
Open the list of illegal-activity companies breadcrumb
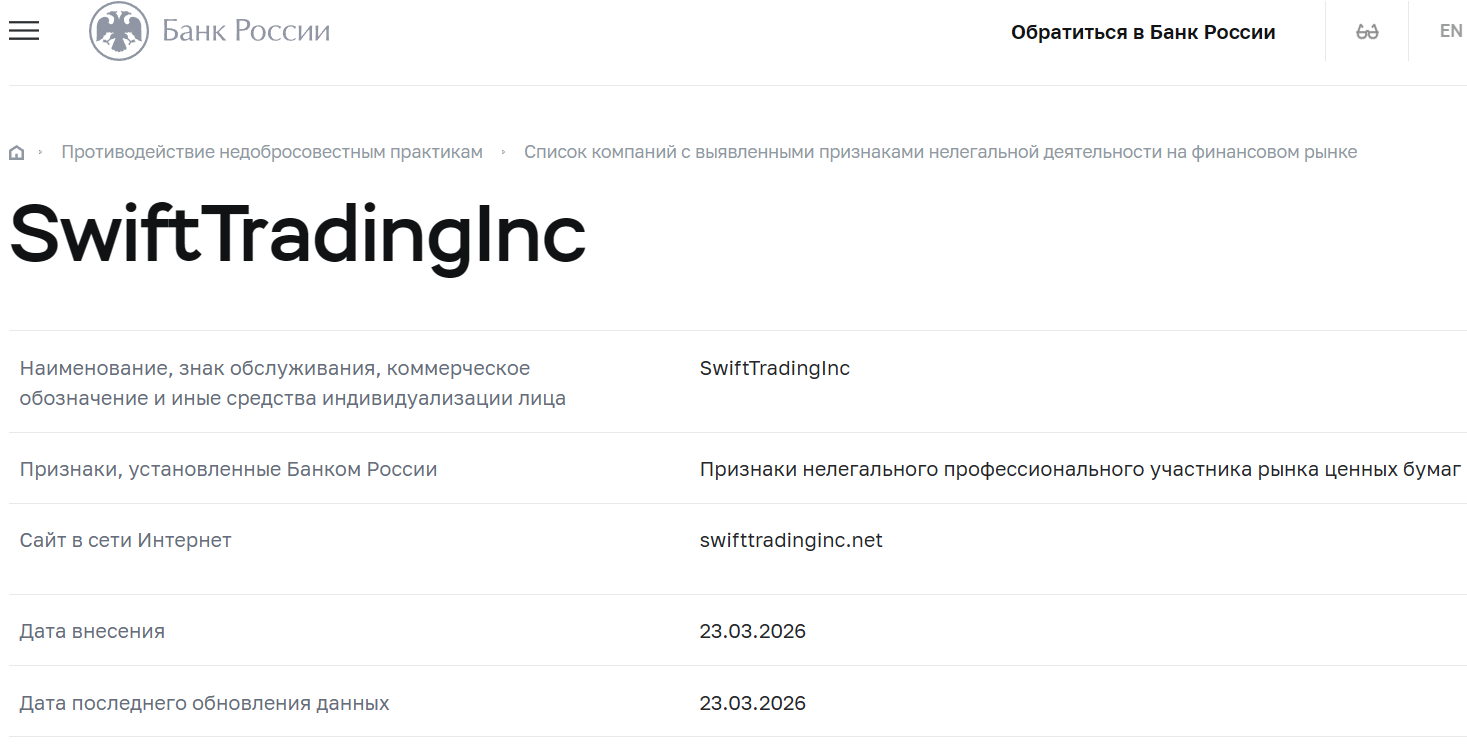941,151
